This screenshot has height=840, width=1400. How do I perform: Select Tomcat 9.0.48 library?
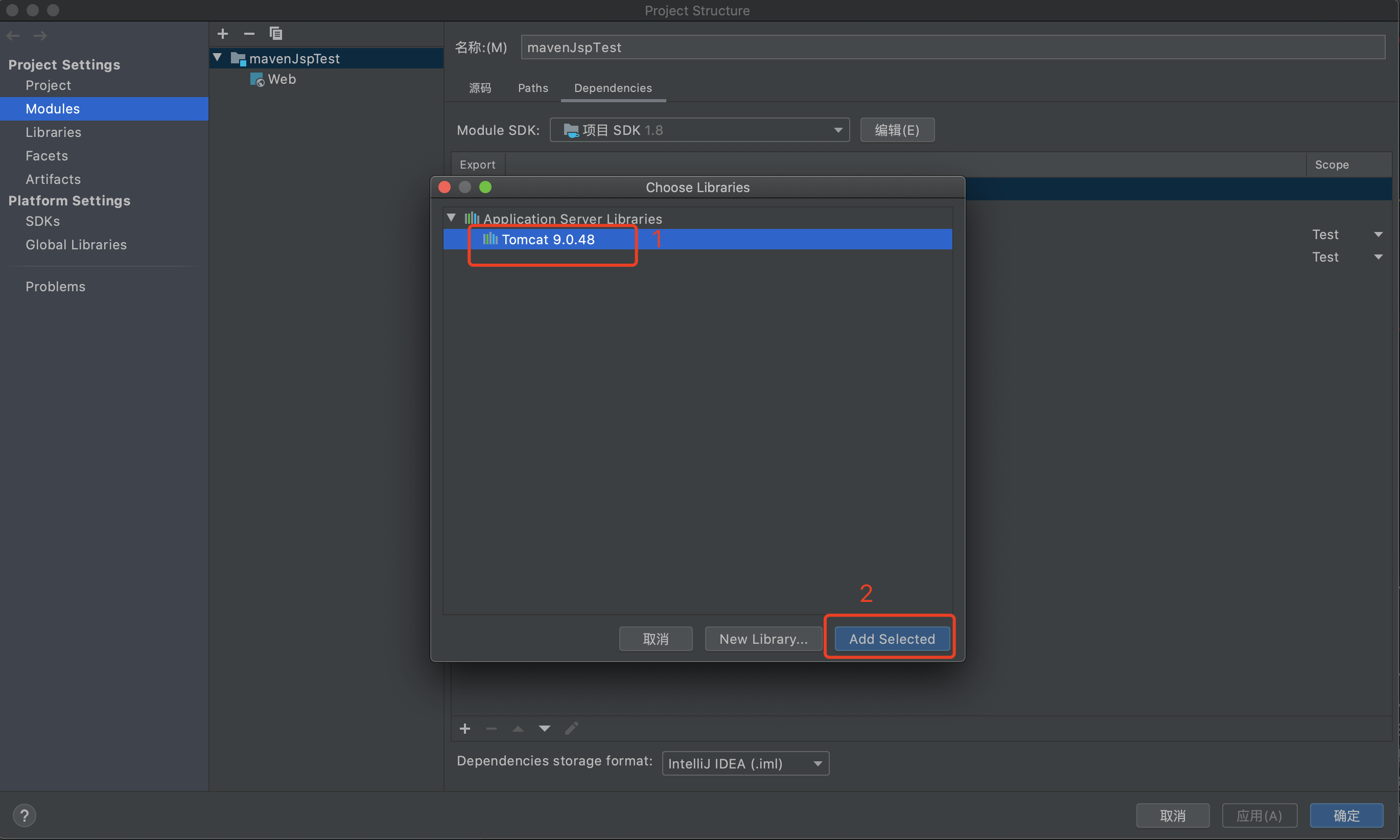[548, 240]
